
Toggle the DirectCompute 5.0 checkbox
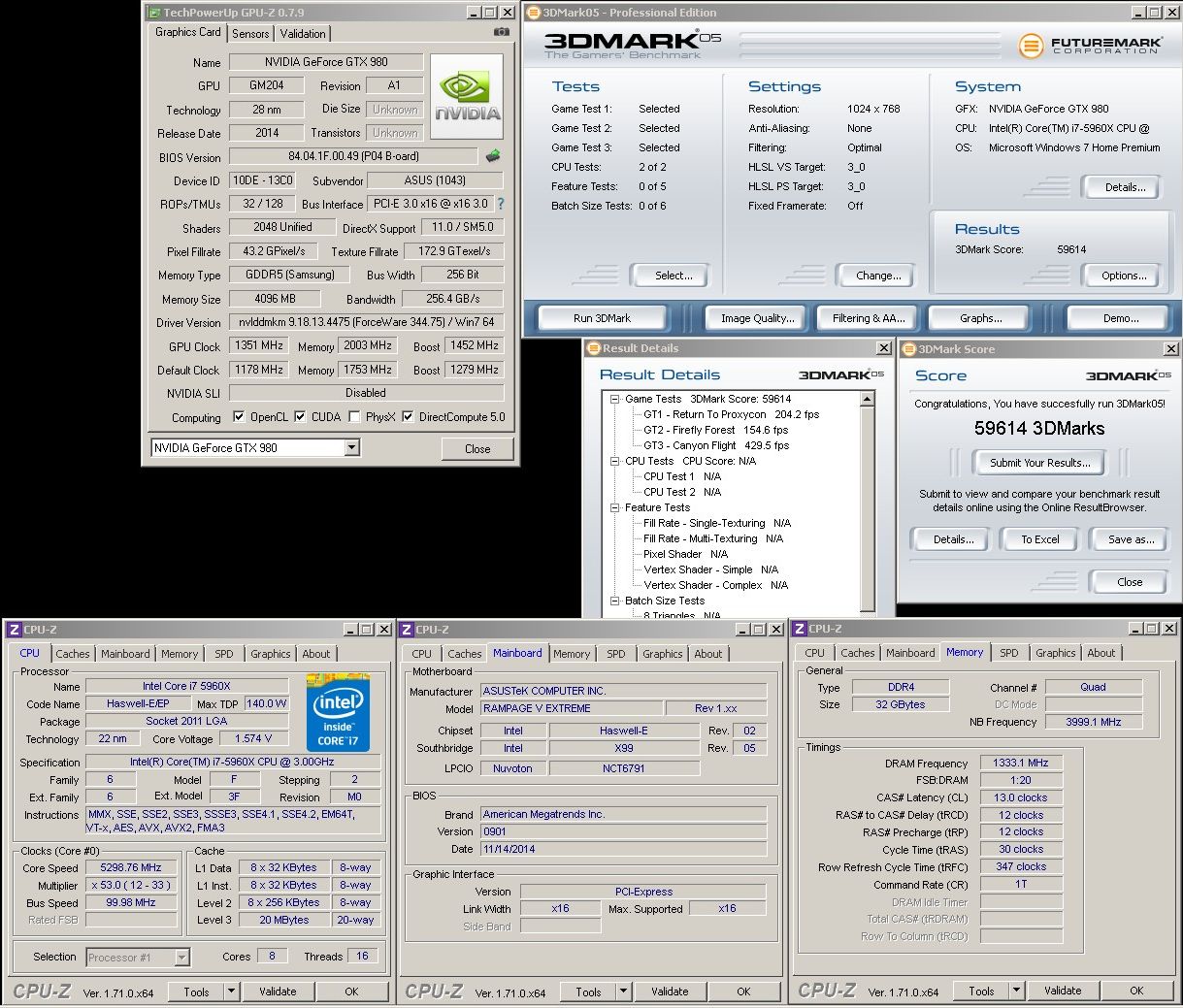[408, 417]
